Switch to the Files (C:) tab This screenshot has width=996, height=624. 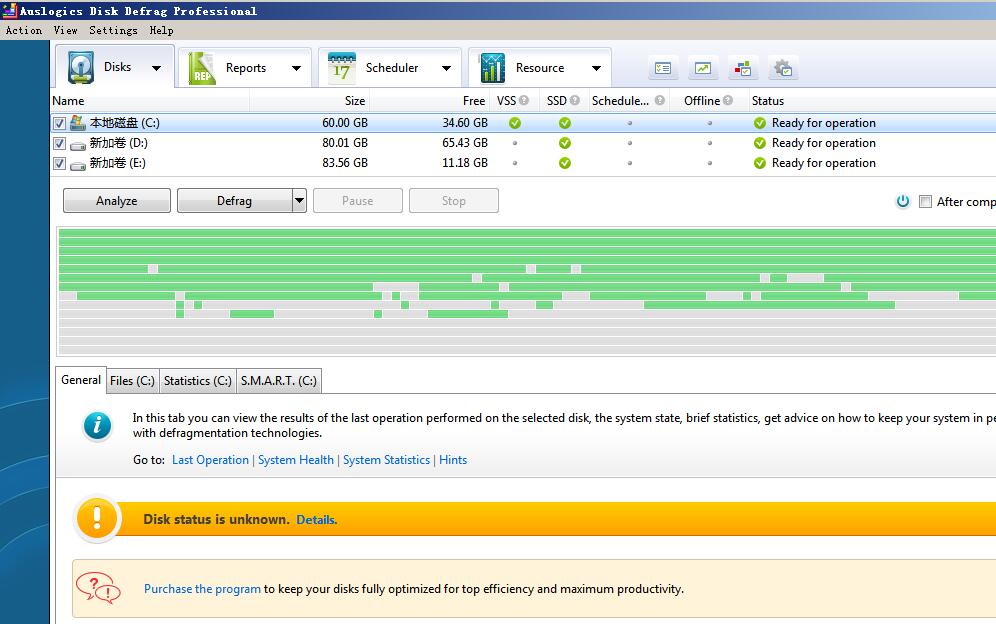132,381
